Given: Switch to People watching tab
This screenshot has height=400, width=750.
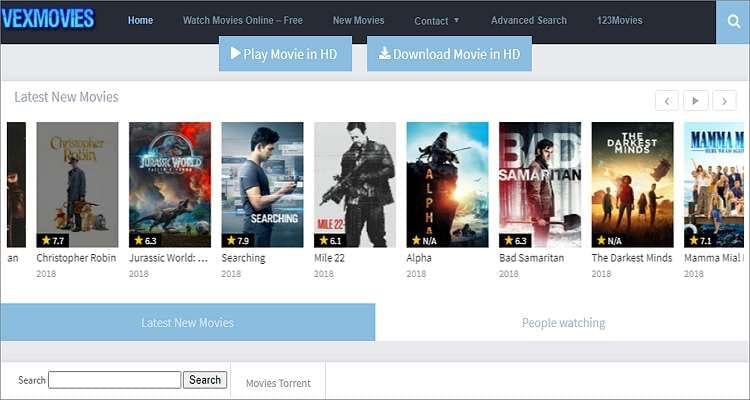Looking at the screenshot, I should (563, 322).
